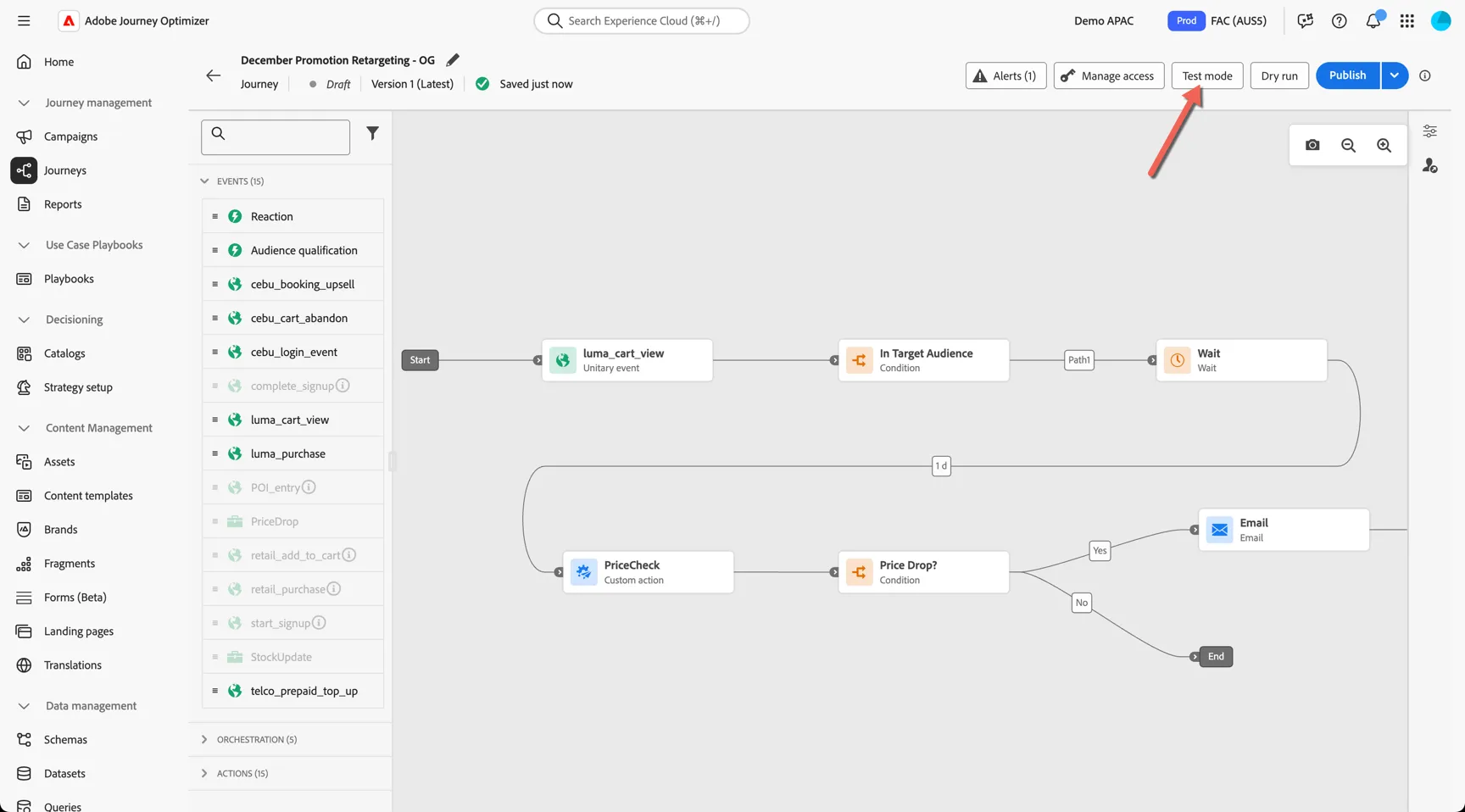Image resolution: width=1465 pixels, height=812 pixels.
Task: Open Alerts (1)
Action: pos(1006,75)
